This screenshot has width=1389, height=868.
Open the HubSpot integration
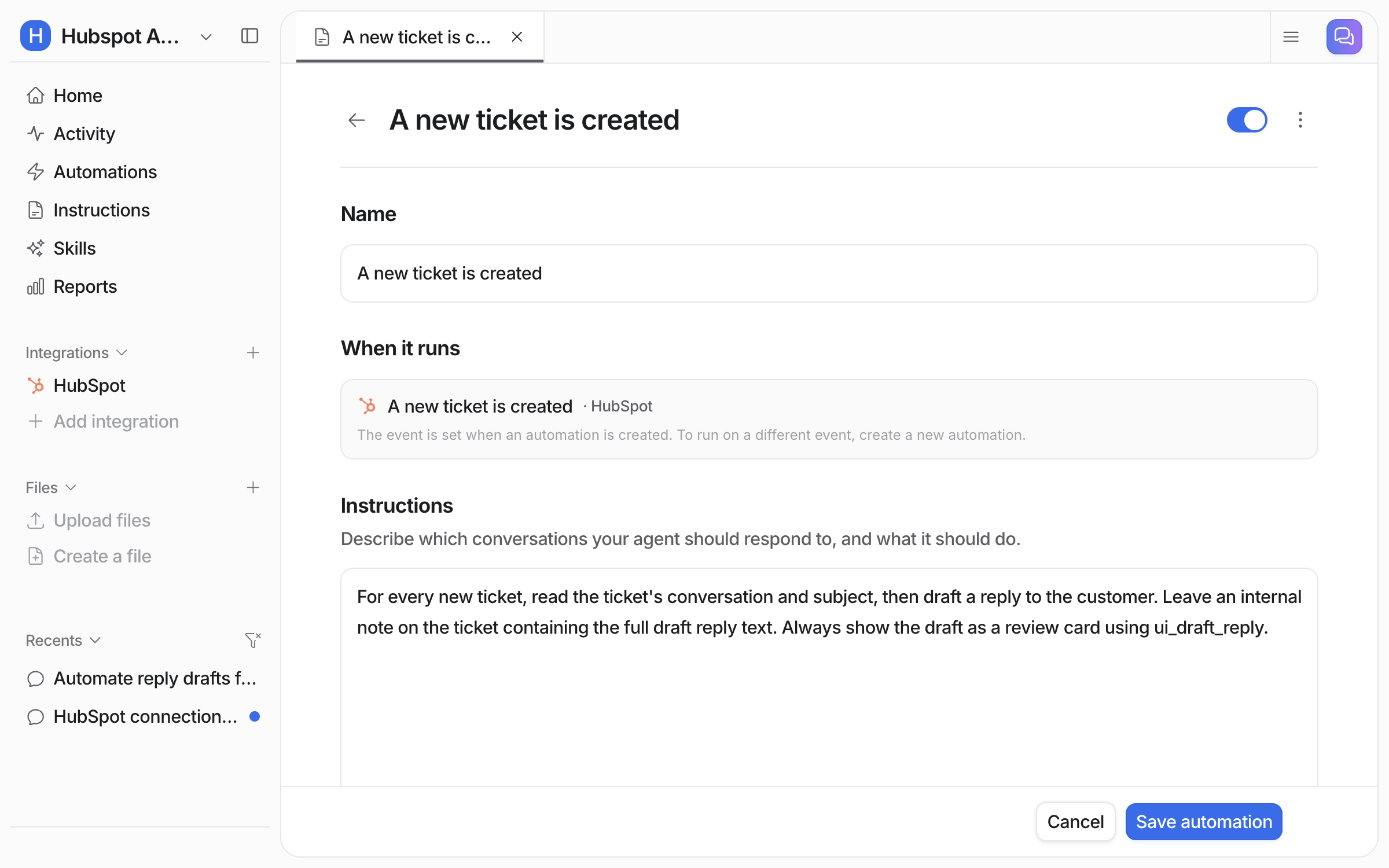click(x=140, y=385)
